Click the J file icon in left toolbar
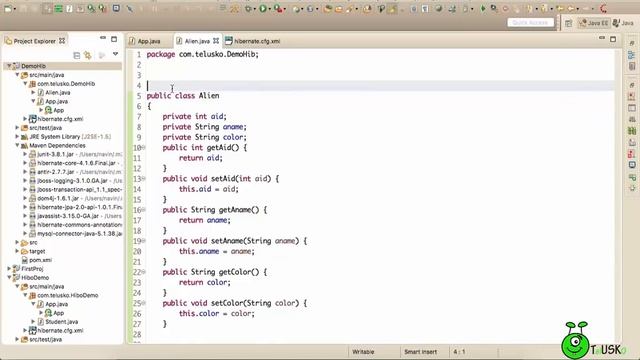The width and height of the screenshot is (640, 360). pos(69,8)
